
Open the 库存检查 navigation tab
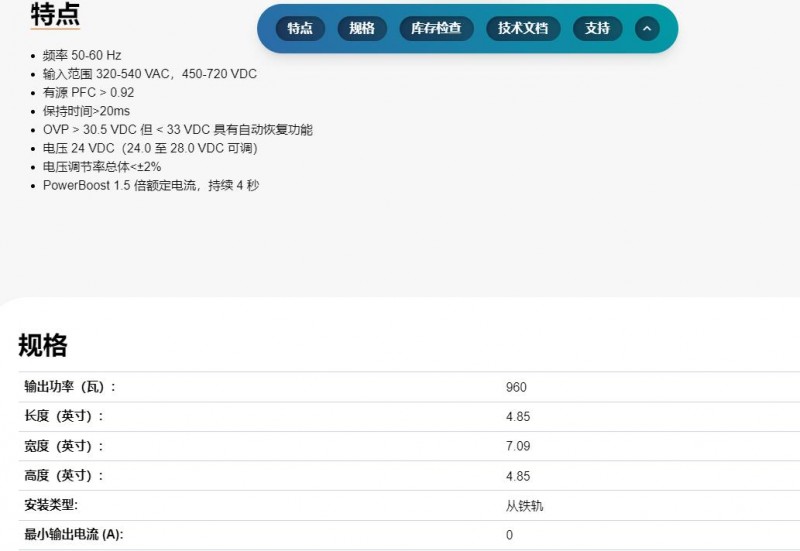coord(436,28)
